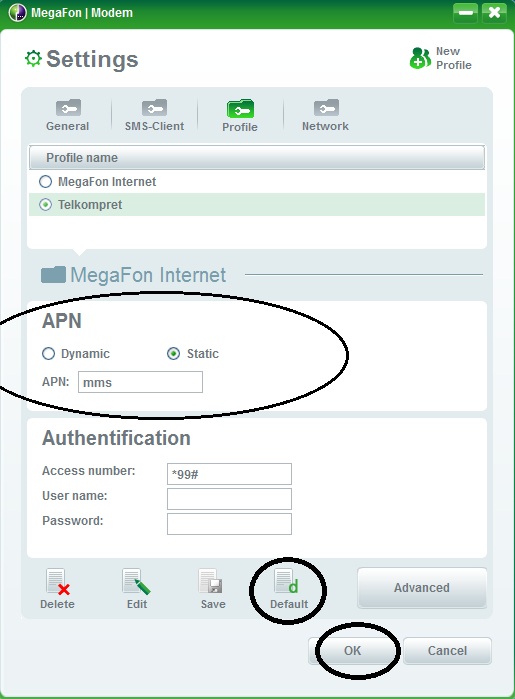Open the General settings tab

click(68, 115)
